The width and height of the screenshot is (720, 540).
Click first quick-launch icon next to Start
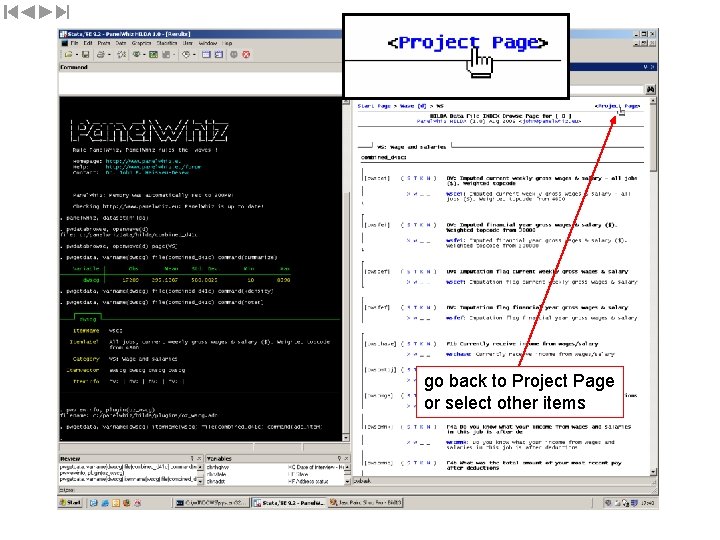pyautogui.click(x=94, y=503)
